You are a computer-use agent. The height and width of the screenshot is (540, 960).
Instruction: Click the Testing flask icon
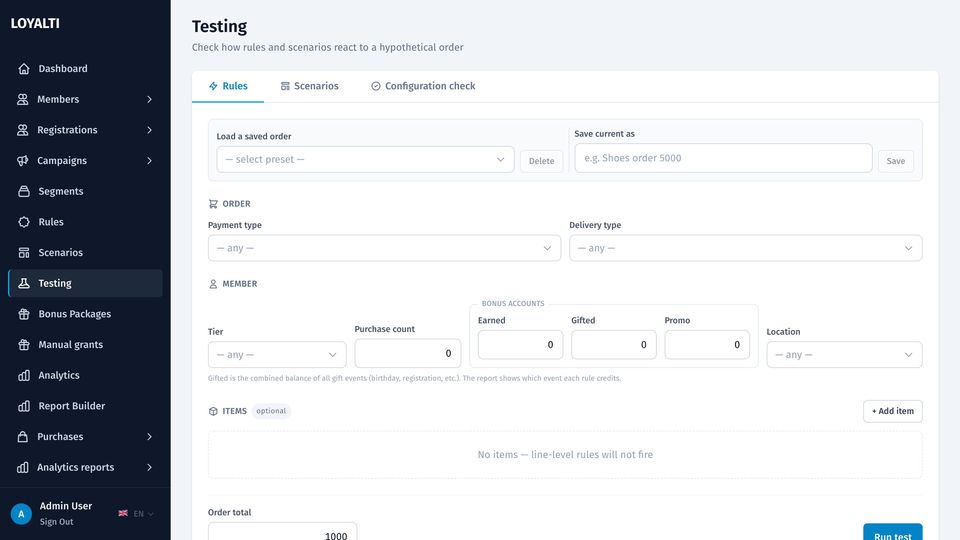coord(24,283)
